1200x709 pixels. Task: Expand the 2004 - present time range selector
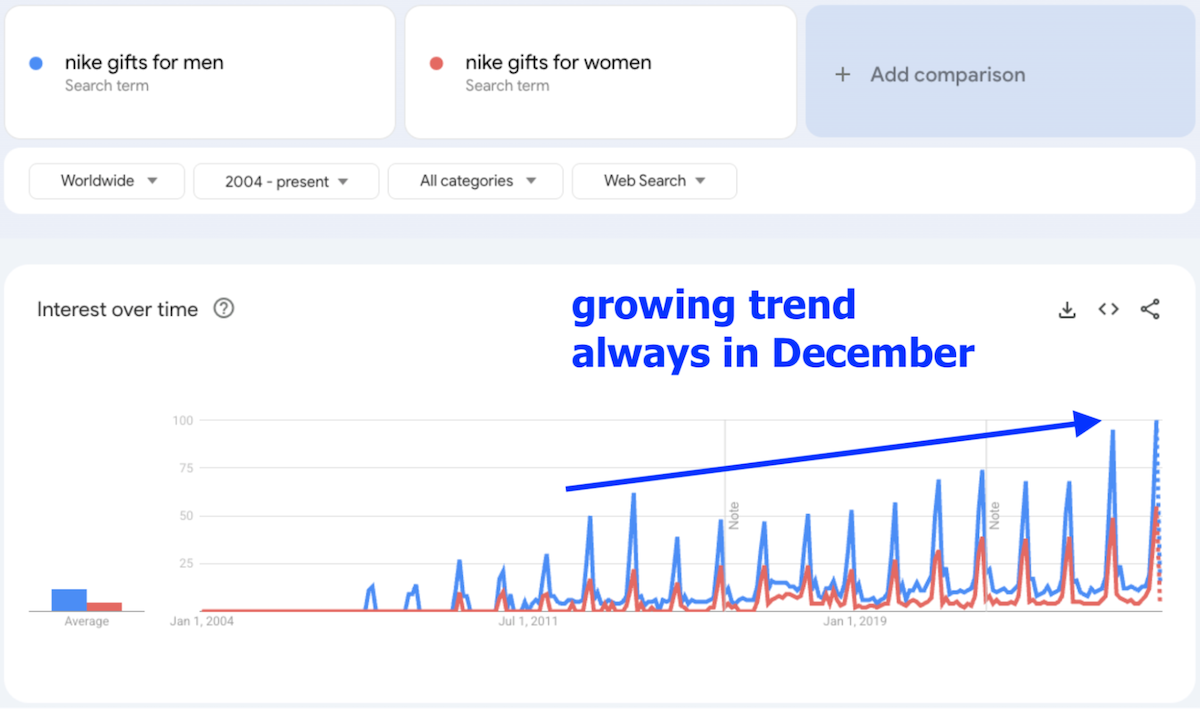pos(286,181)
